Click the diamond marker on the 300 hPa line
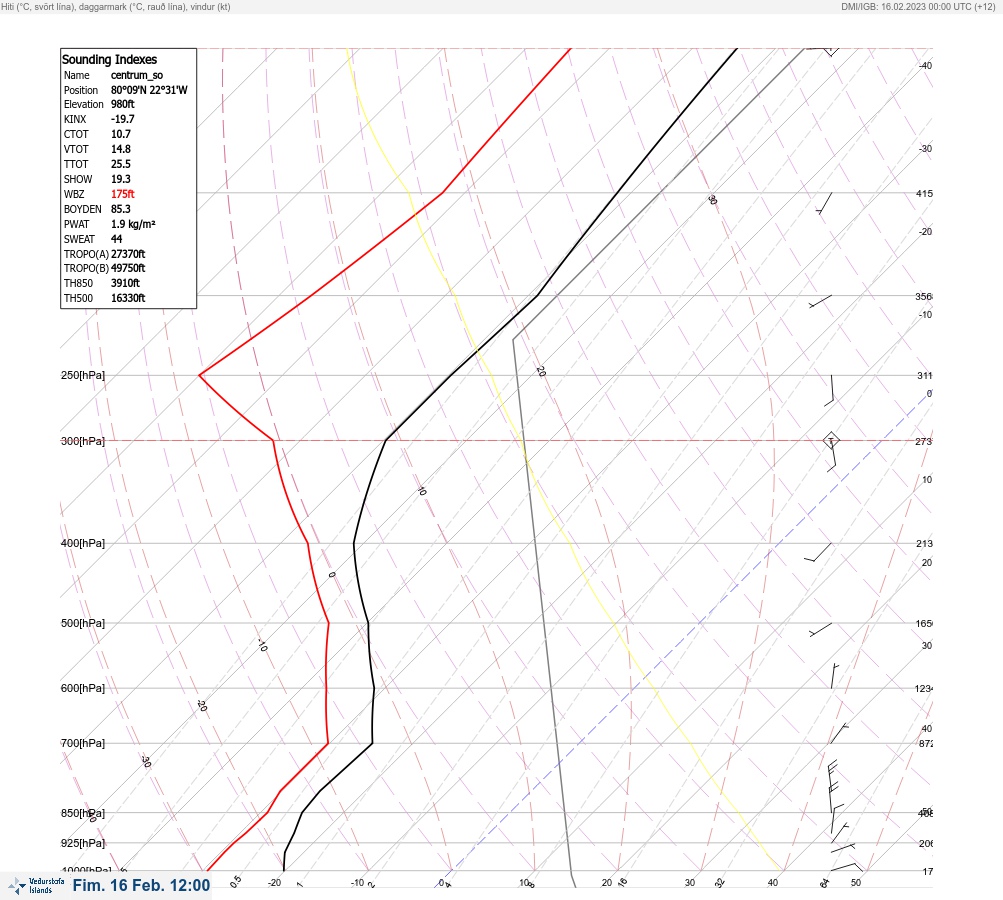This screenshot has height=900, width=1003. 830,440
